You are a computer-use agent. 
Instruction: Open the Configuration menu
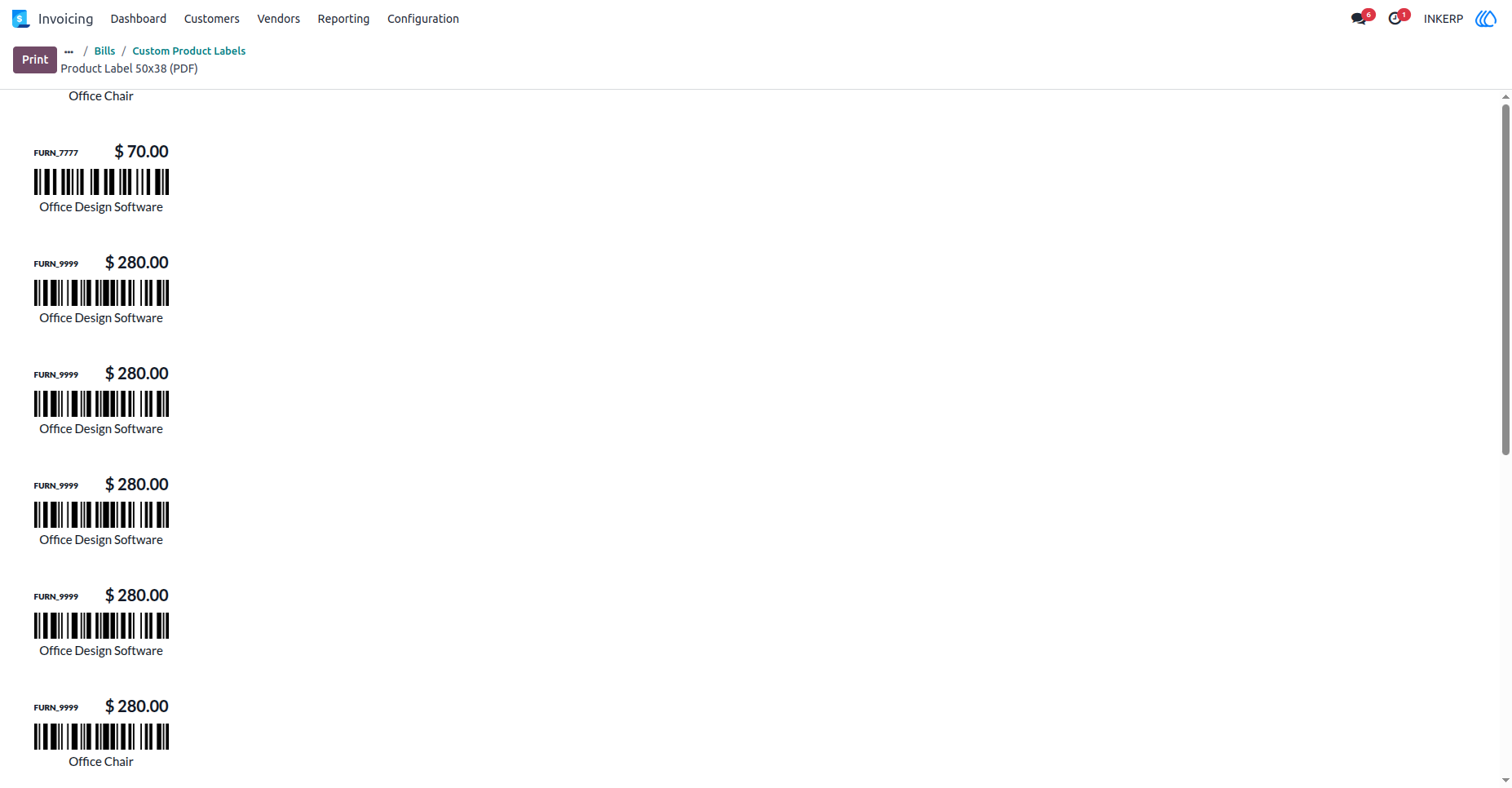click(x=423, y=19)
